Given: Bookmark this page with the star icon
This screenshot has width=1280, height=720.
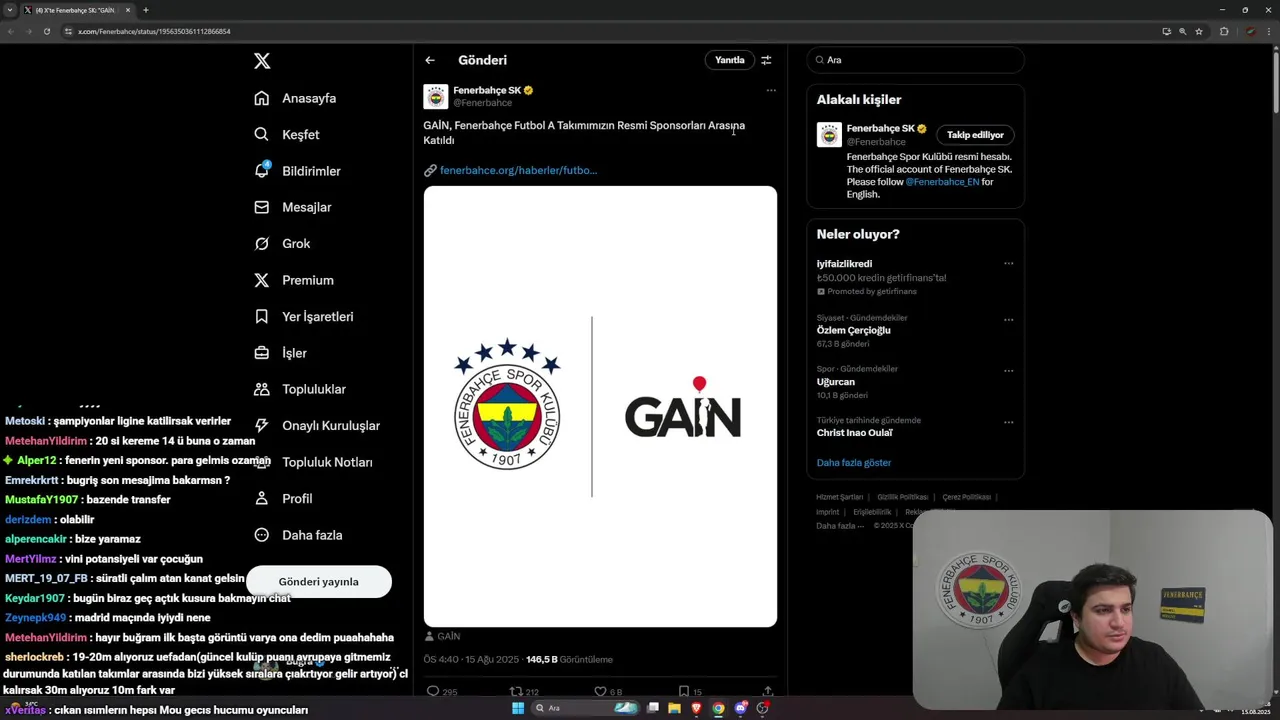Looking at the screenshot, I should click(x=1198, y=31).
